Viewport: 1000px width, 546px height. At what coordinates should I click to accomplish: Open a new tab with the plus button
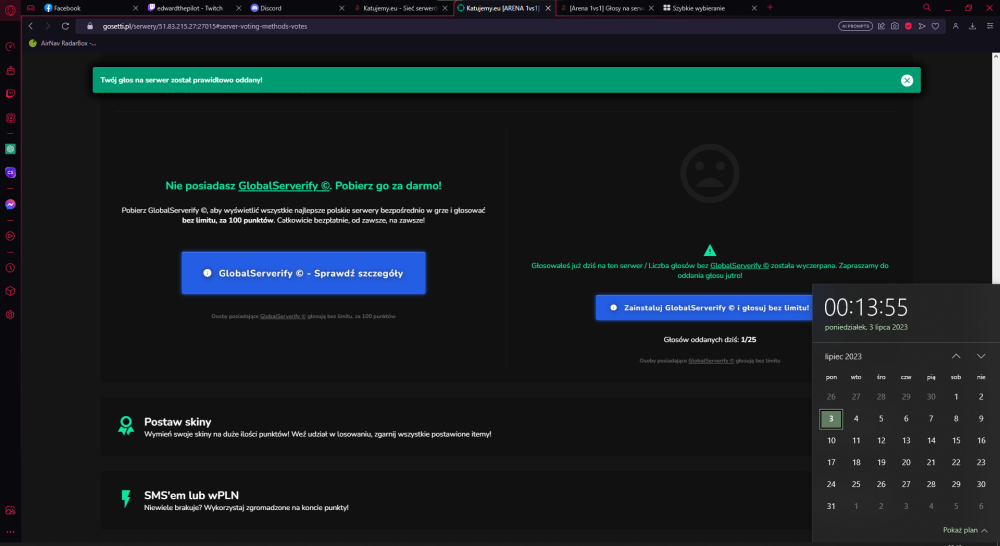click(770, 8)
